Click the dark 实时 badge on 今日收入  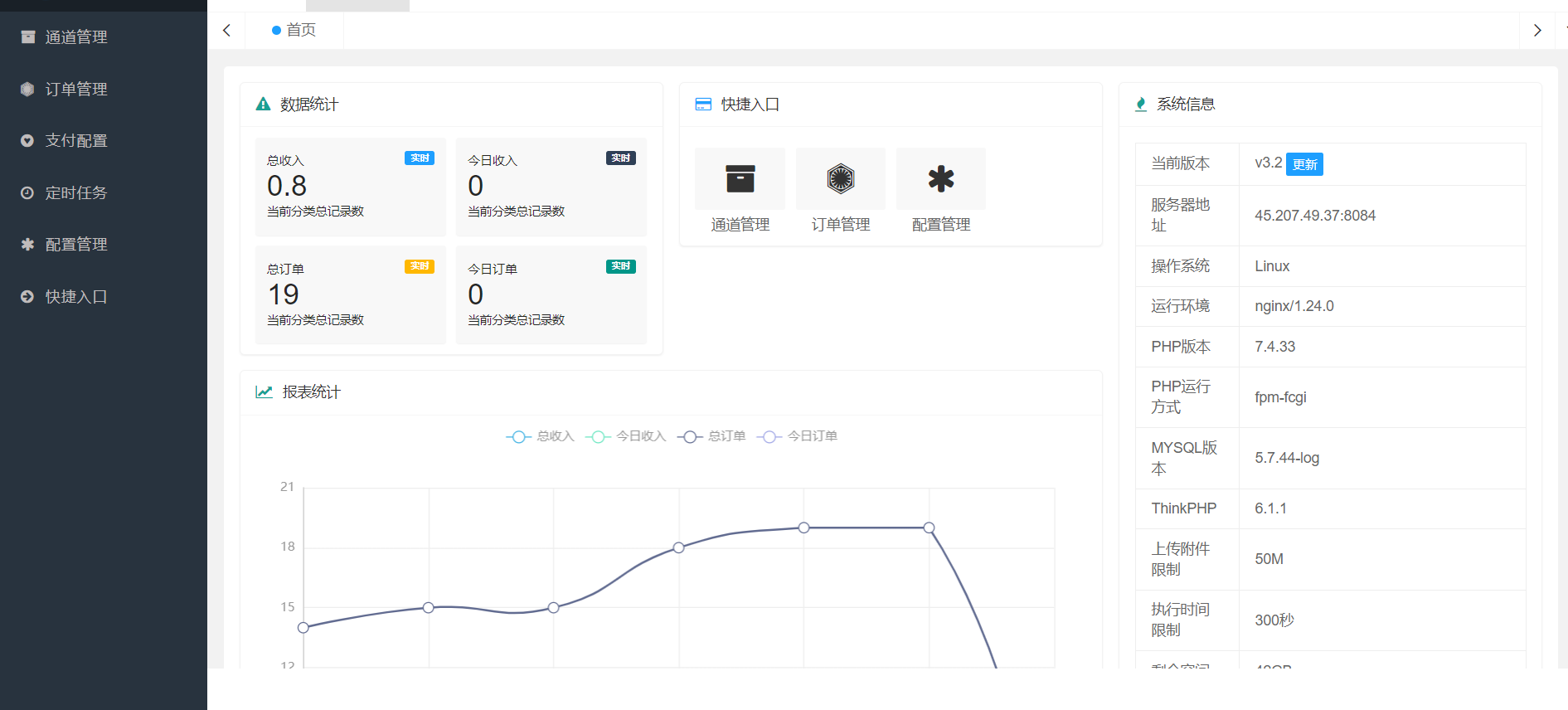[620, 158]
